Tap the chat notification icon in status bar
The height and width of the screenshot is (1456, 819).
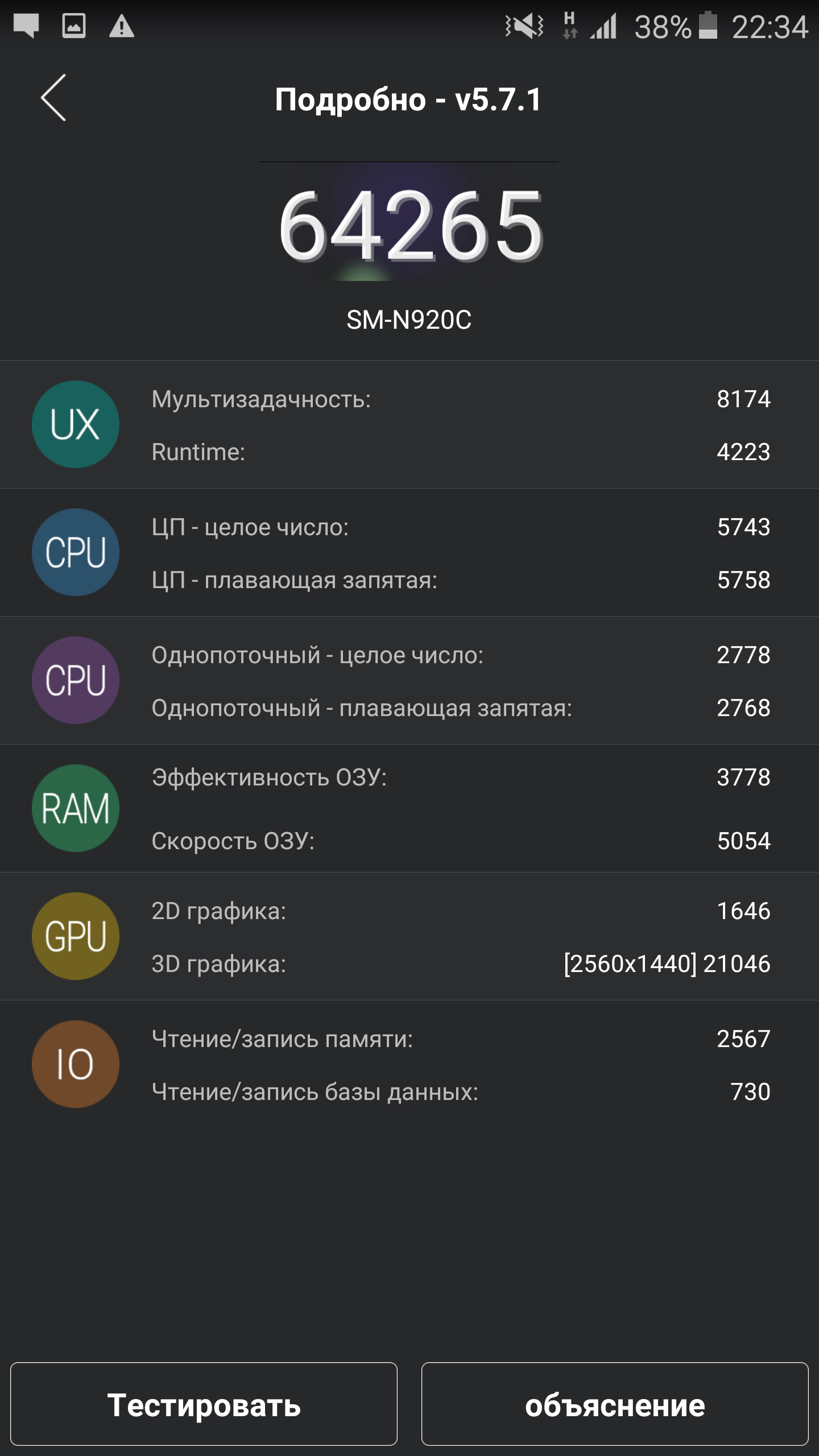pos(26,26)
